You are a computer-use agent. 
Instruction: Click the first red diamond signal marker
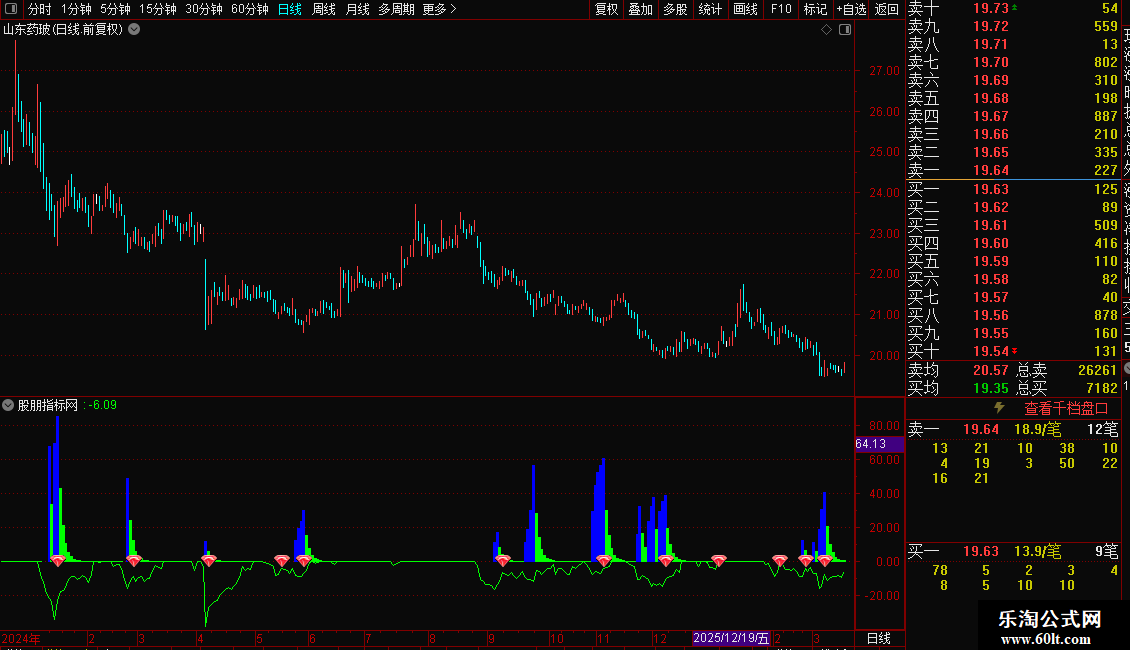point(58,560)
